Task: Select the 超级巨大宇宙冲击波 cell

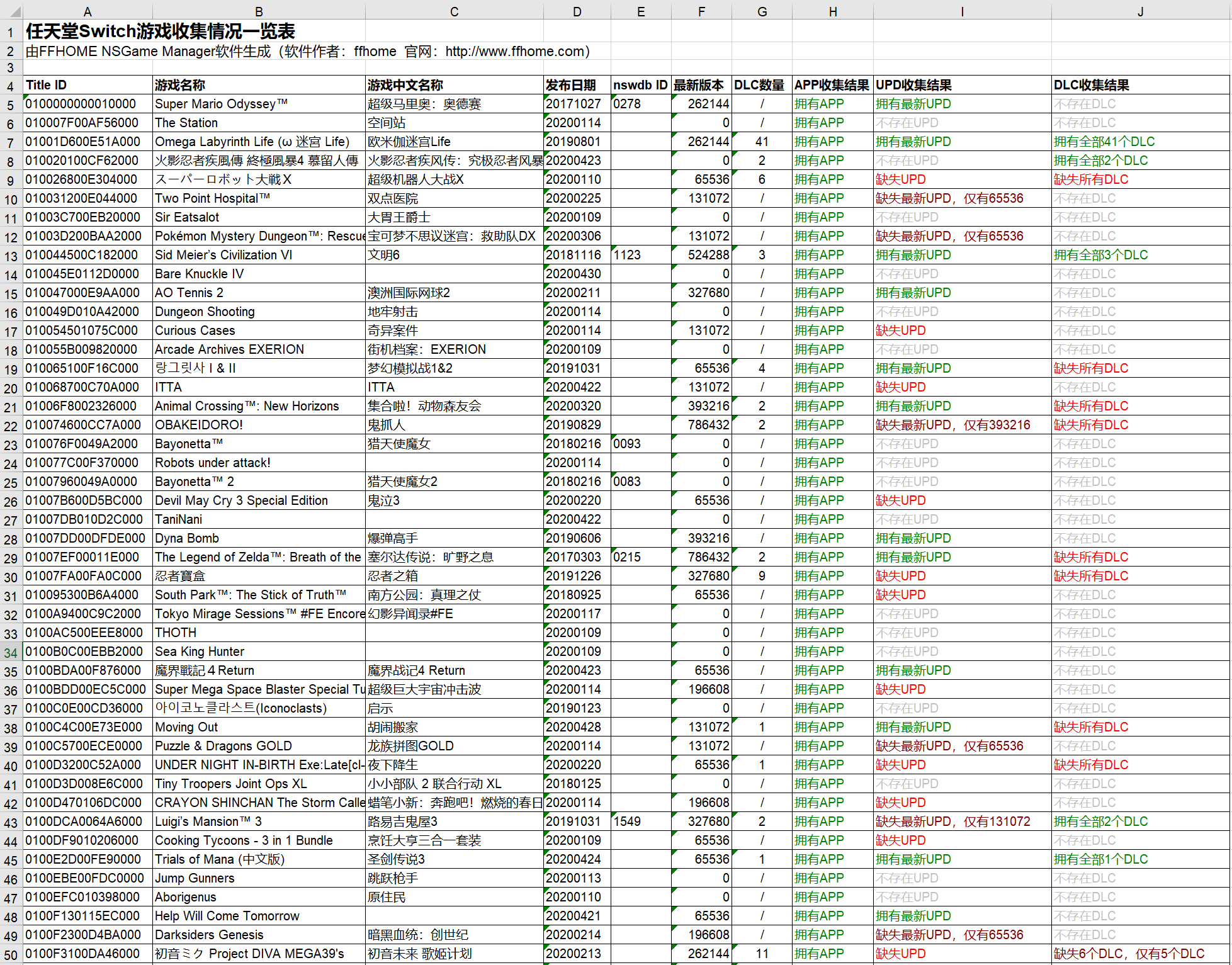Action: [x=455, y=689]
